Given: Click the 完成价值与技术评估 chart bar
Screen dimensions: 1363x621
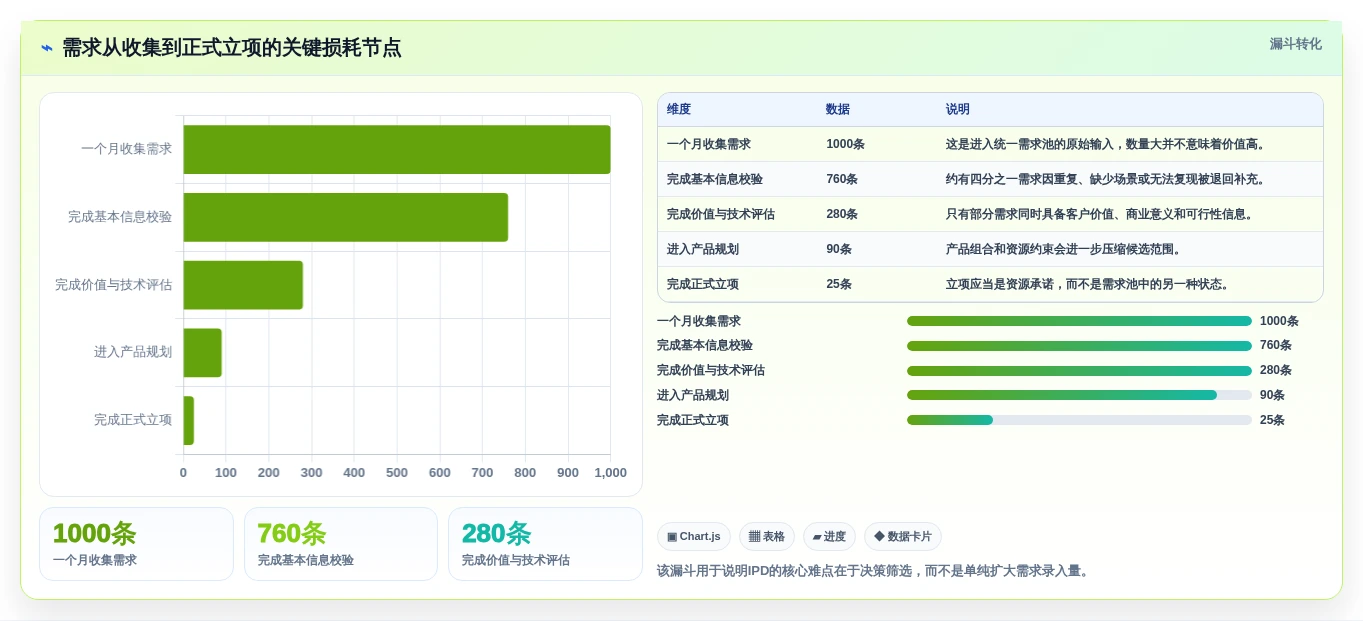Looking at the screenshot, I should [x=243, y=285].
